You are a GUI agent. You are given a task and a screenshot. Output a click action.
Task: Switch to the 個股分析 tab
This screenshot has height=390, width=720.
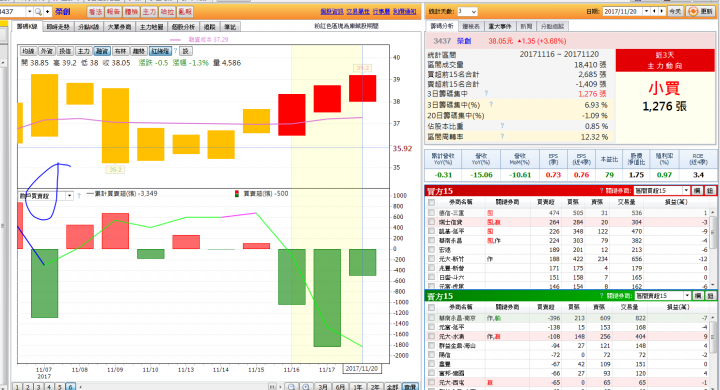tap(184, 27)
